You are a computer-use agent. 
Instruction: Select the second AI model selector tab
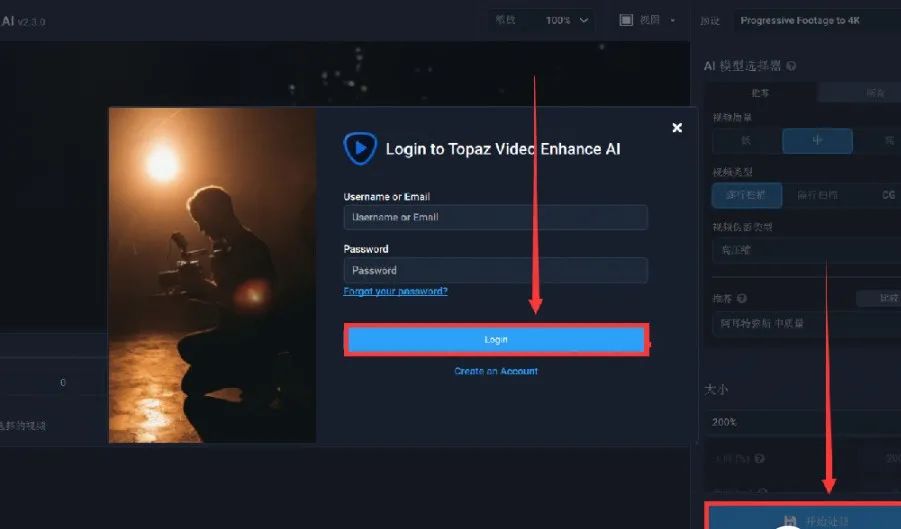pos(860,92)
